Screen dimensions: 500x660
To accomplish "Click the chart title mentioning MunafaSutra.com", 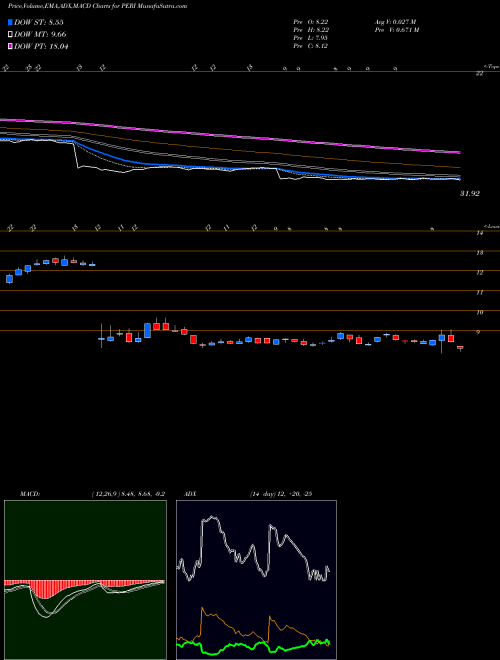I will pos(97,6).
